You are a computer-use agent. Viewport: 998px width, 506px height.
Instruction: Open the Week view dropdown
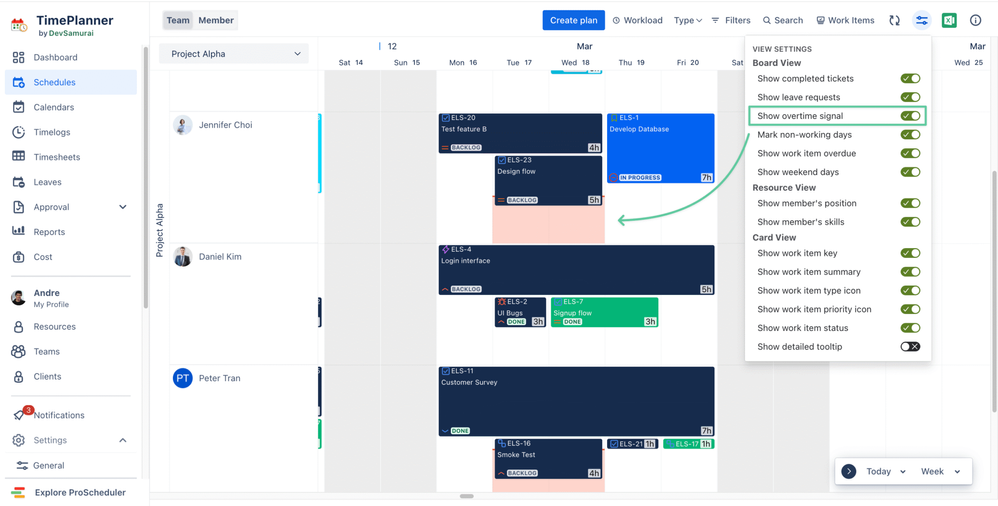(940, 472)
